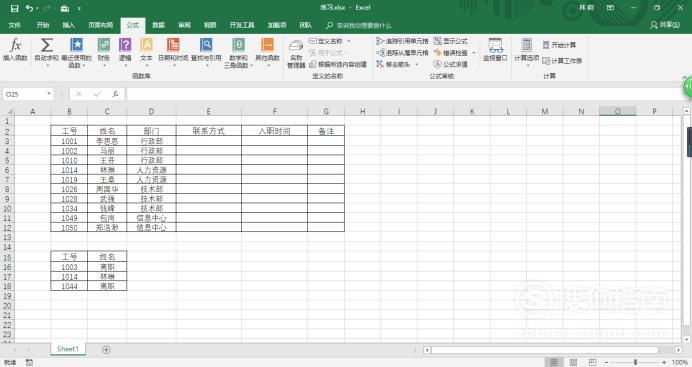The width and height of the screenshot is (692, 367).
Task: Click Trace Dependents (追踪从属单元格)
Action: tap(402, 52)
